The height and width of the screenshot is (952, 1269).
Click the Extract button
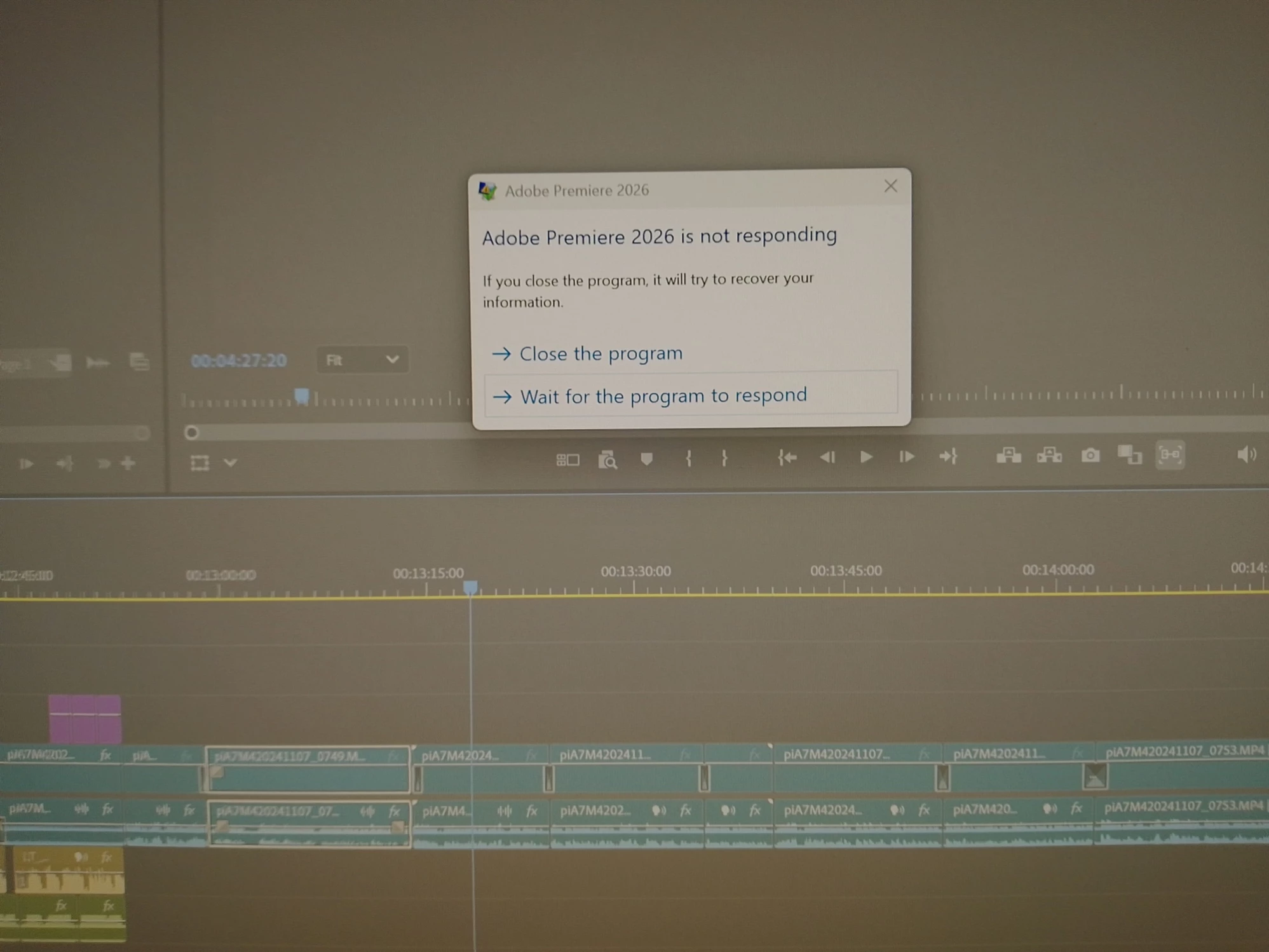(1049, 455)
